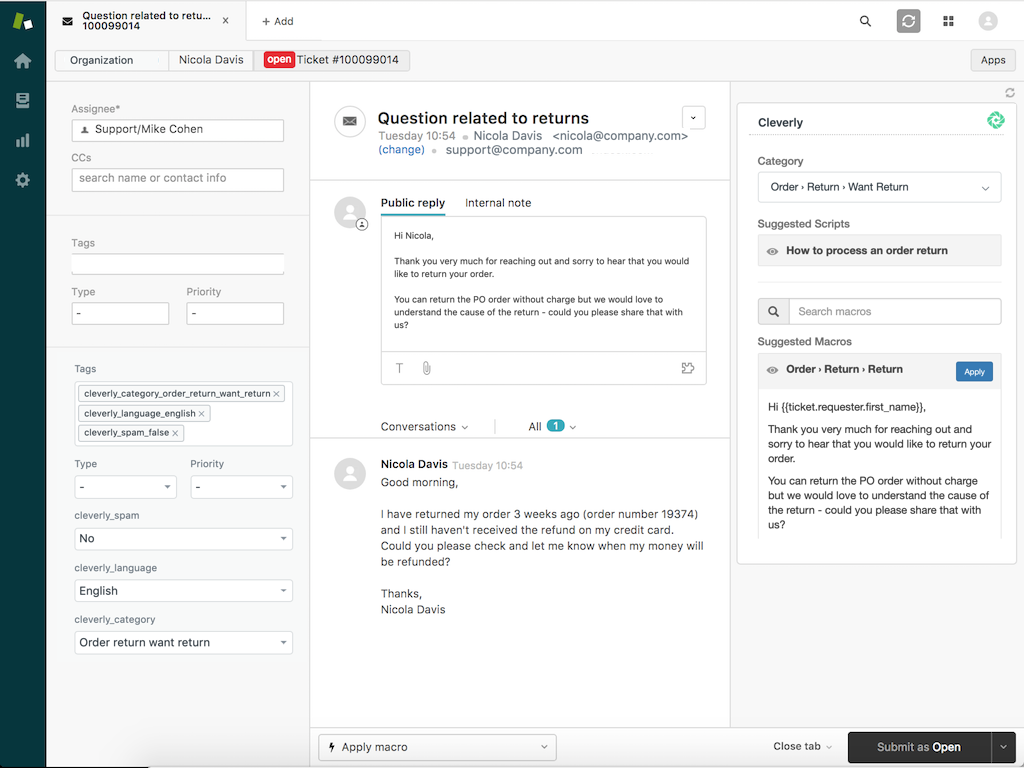Toggle preview eye for order return script
The image size is (1024, 768).
pos(772,251)
